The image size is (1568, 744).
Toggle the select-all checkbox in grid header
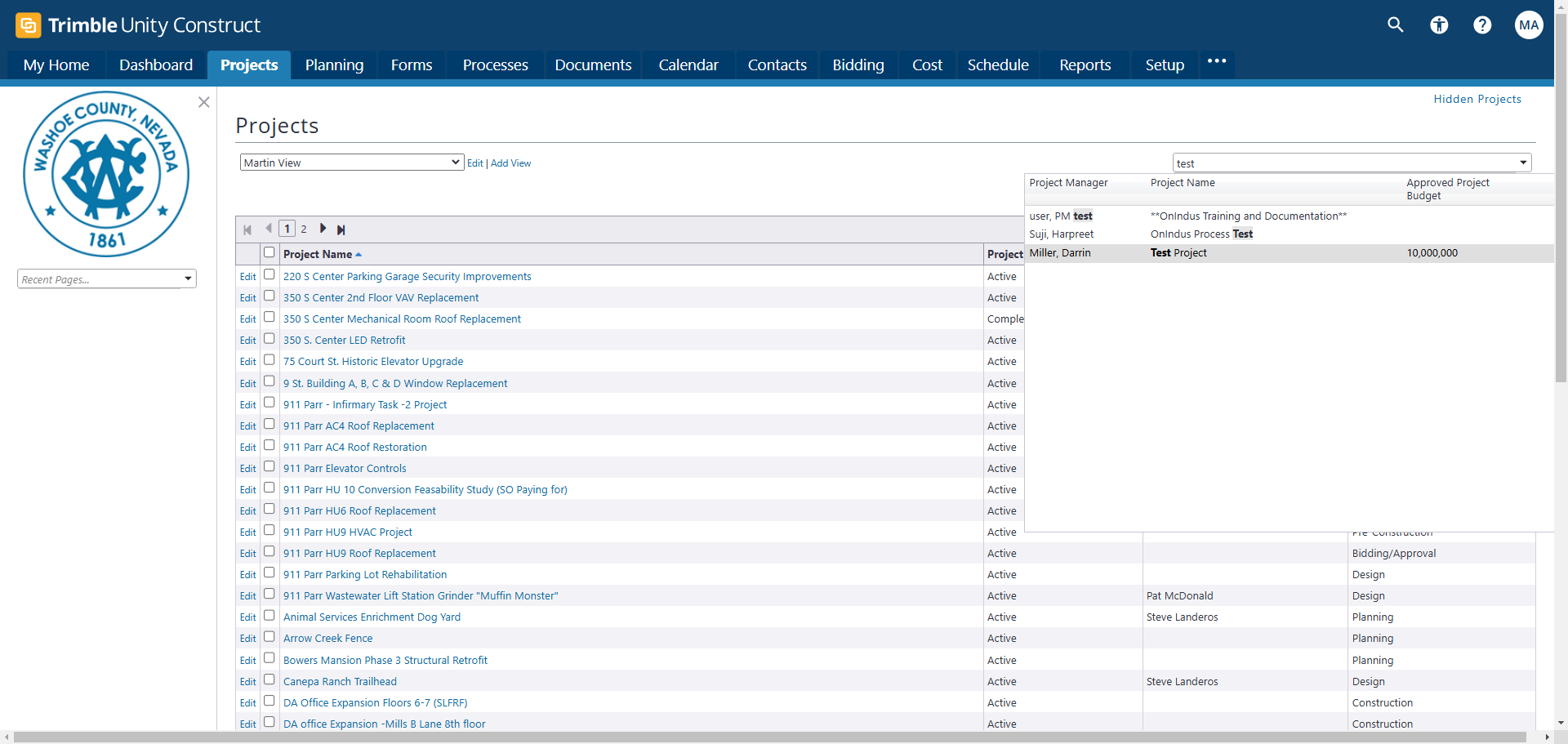coord(269,252)
